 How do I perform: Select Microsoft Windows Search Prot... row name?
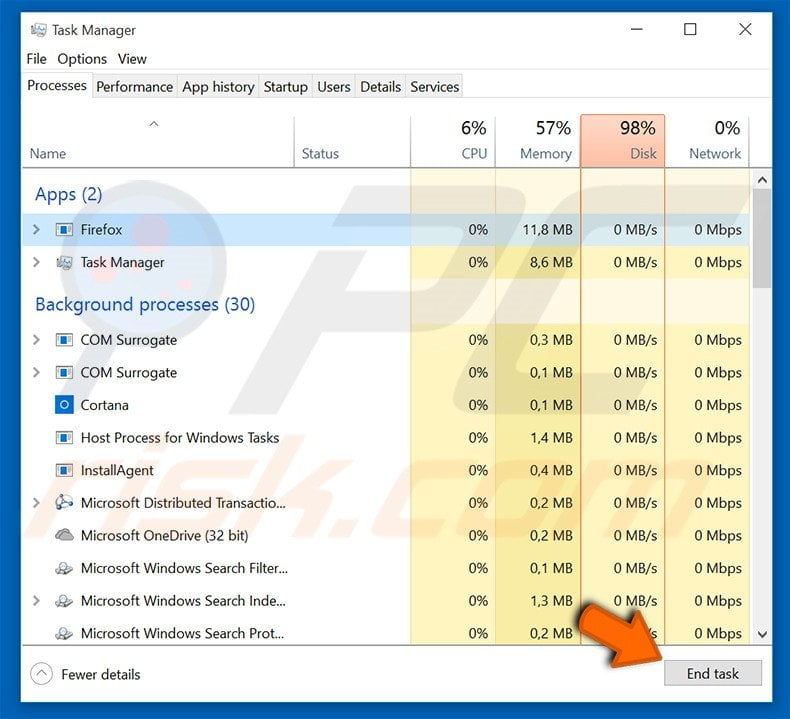pyautogui.click(x=182, y=633)
